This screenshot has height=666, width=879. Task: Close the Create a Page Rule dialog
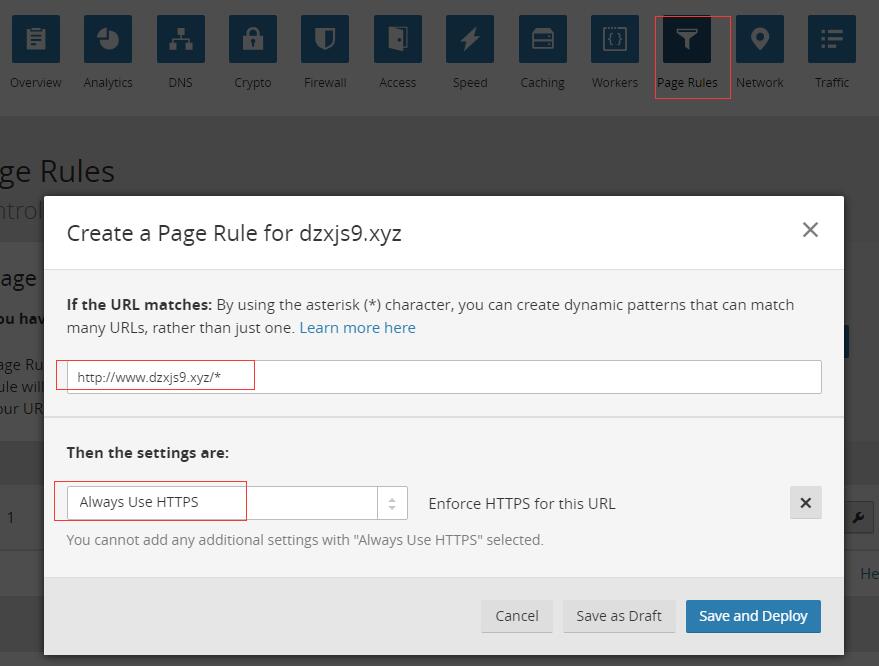[x=810, y=229]
